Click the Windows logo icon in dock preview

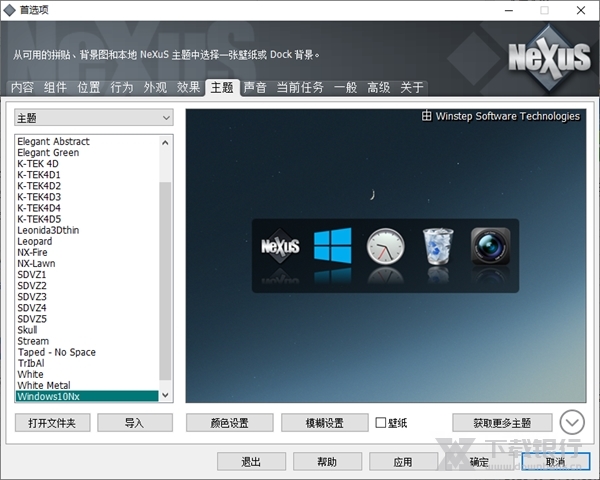[x=333, y=245]
